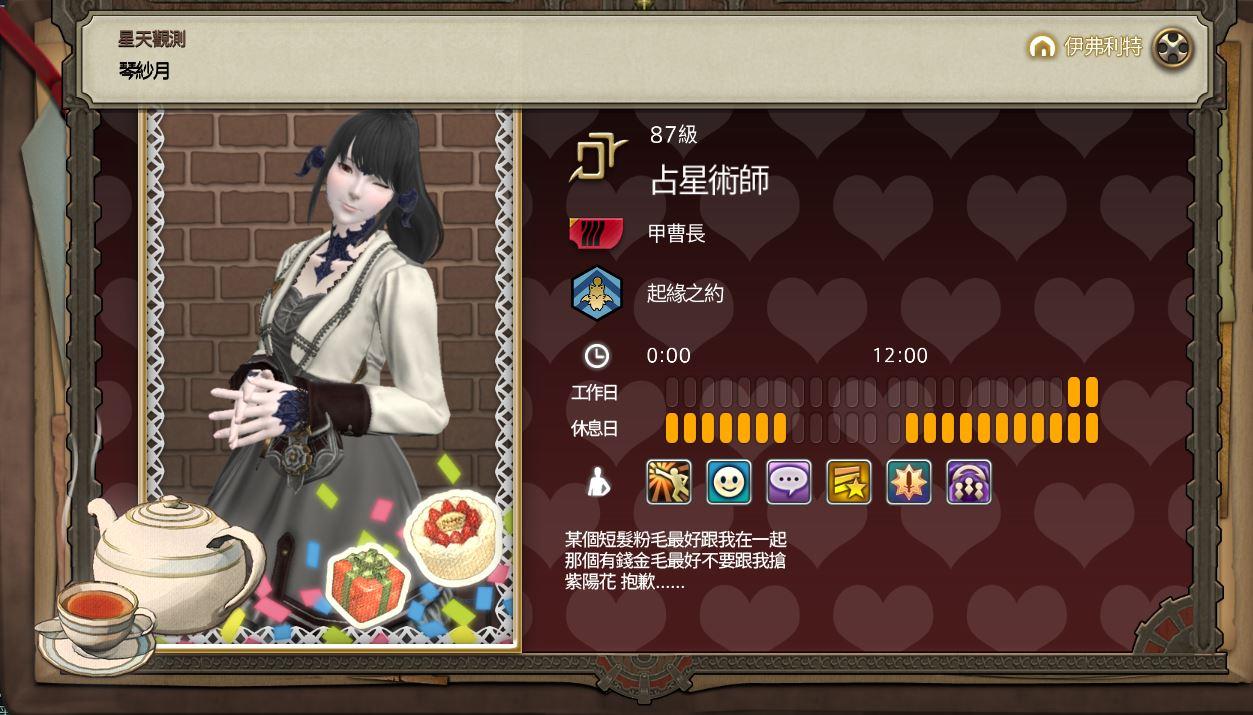
Task: Click the round film reel icon at top right
Action: pos(1173,47)
